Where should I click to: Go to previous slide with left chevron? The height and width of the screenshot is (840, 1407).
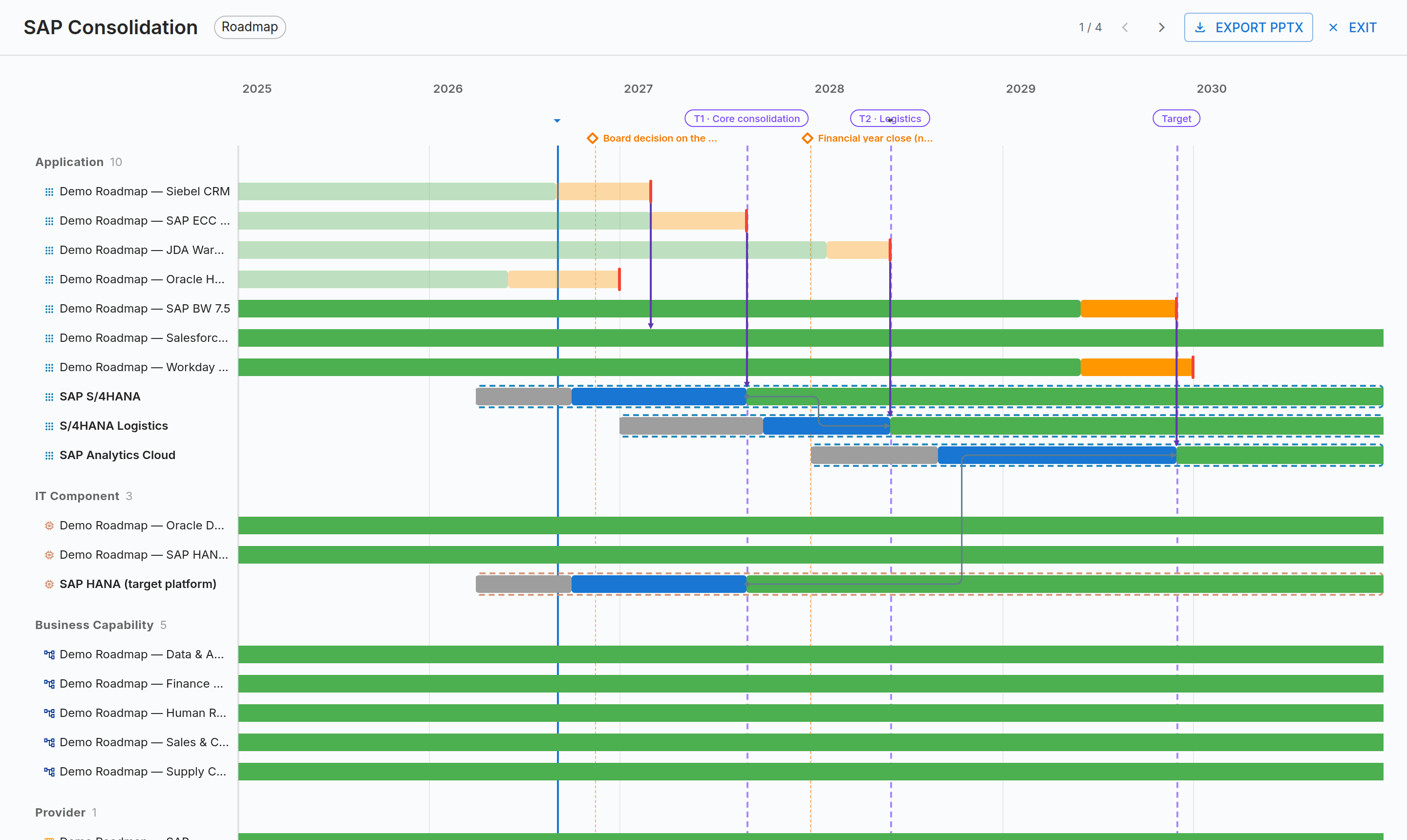point(1125,28)
